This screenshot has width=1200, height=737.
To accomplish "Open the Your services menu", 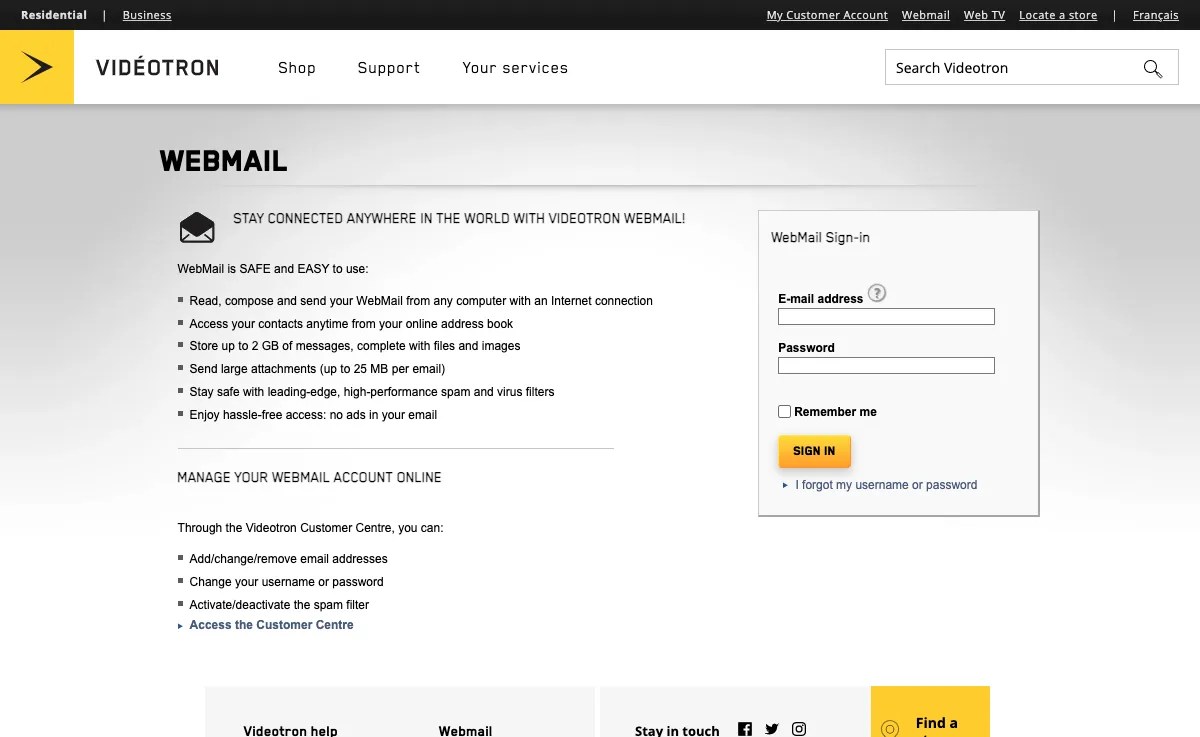I will (x=515, y=68).
